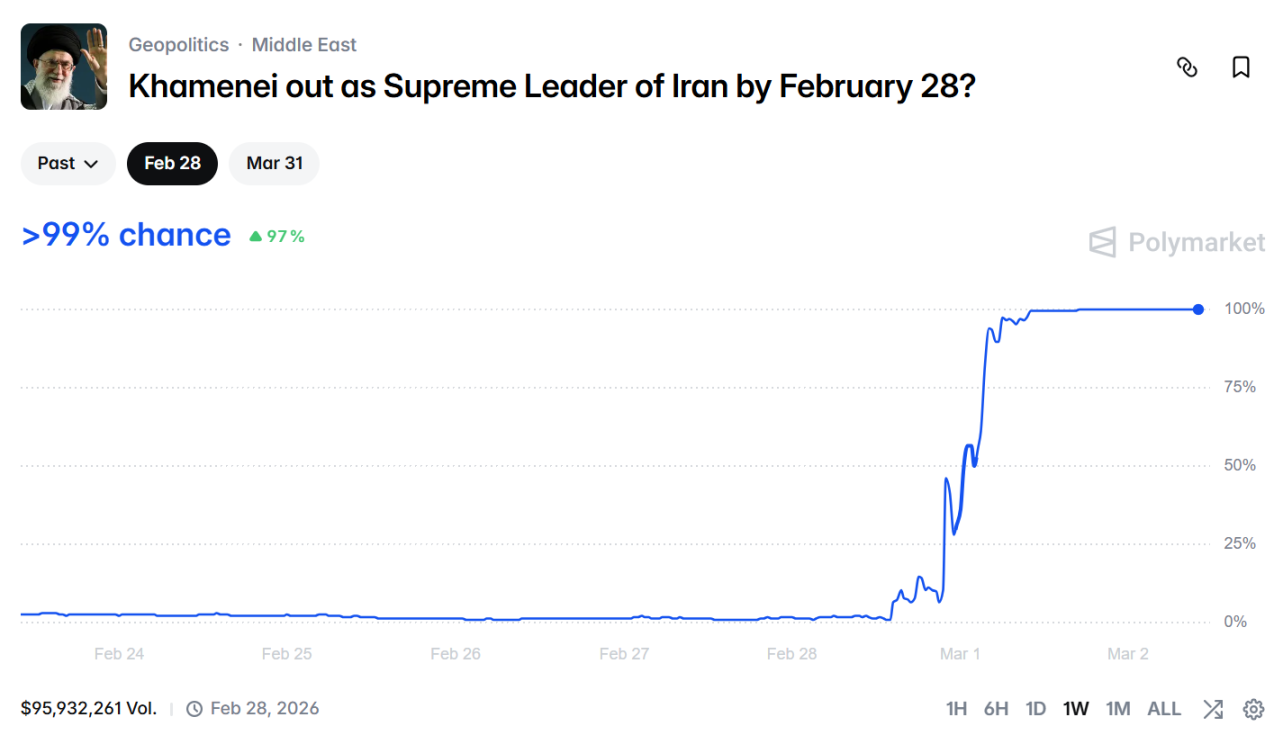Click the Polymarket logo watermark
The width and height of the screenshot is (1283, 744).
tap(1177, 242)
